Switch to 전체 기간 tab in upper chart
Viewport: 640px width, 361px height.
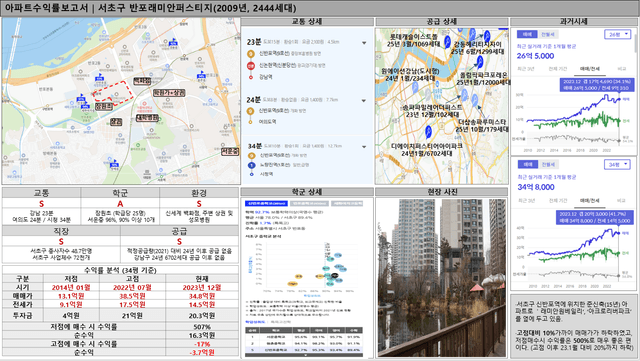558,69
